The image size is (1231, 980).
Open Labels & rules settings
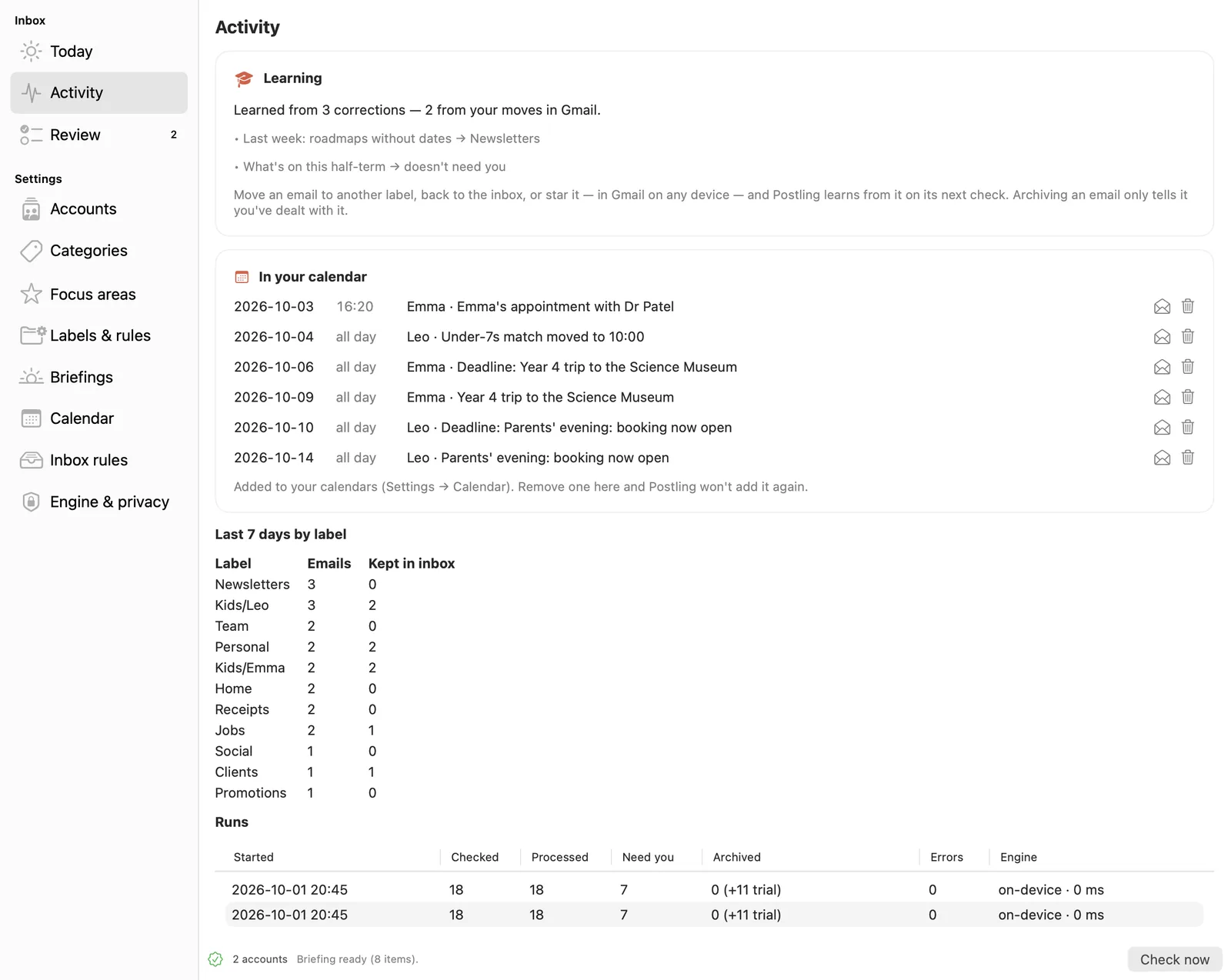coord(98,335)
